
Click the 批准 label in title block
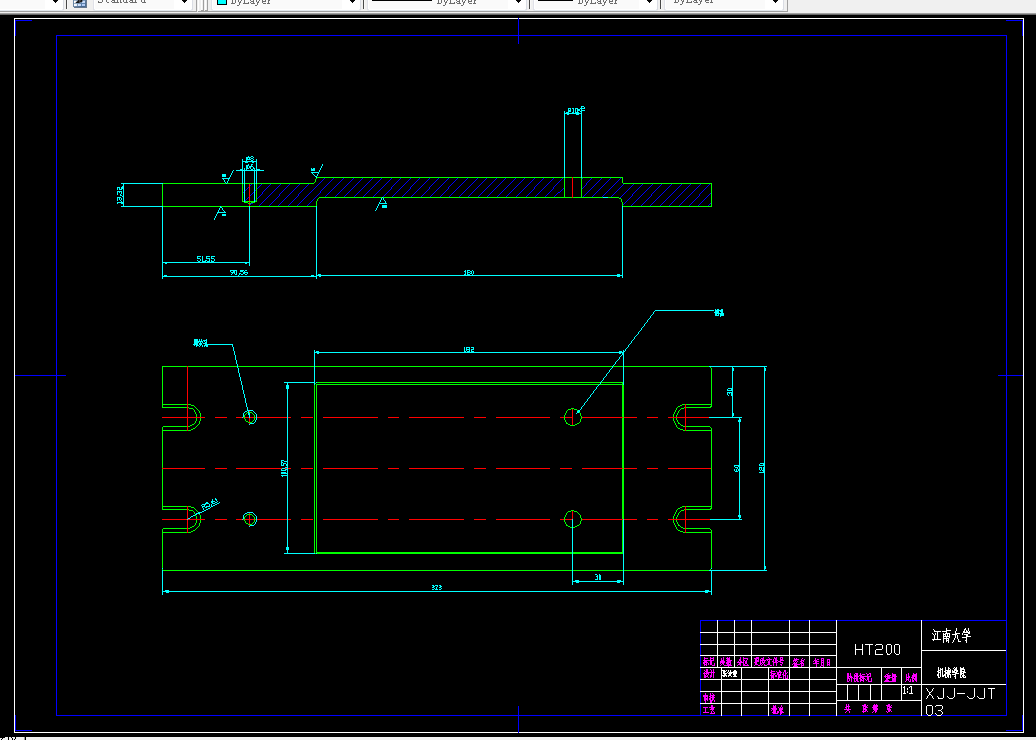(777, 710)
